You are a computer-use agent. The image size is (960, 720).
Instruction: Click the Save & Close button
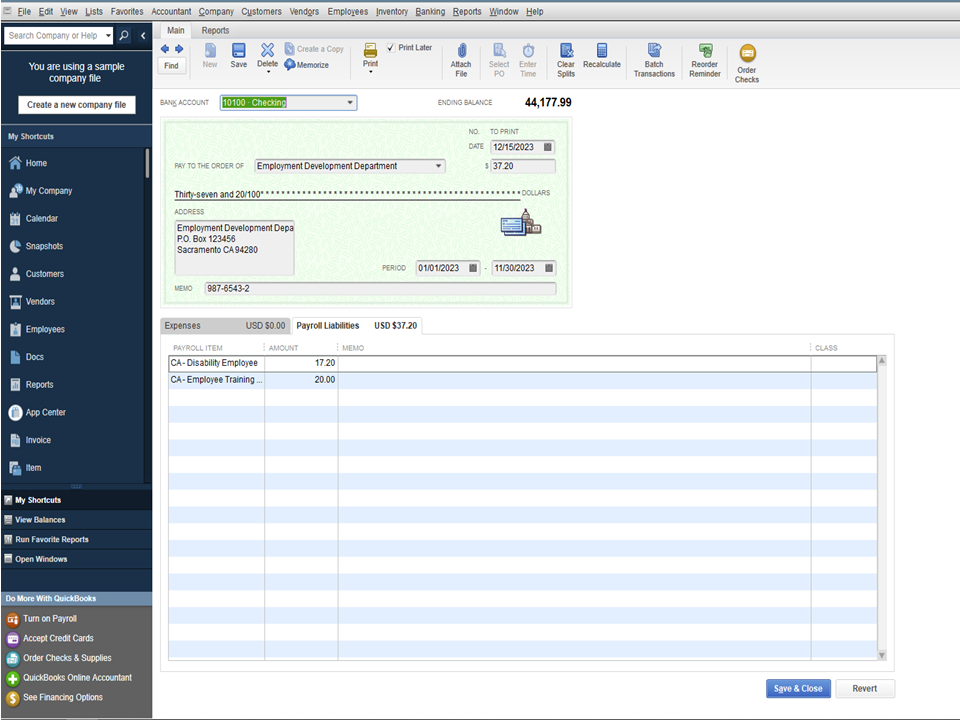click(798, 689)
